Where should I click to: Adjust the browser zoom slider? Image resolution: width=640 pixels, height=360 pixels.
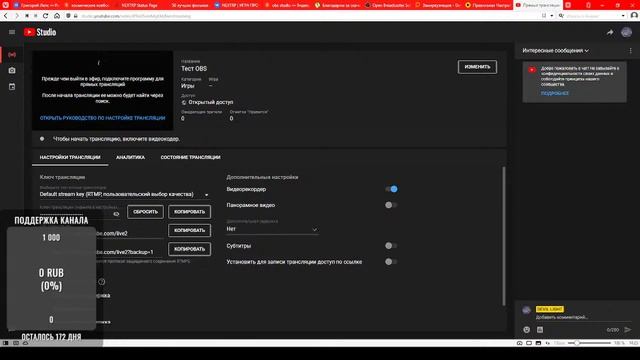tap(589, 343)
